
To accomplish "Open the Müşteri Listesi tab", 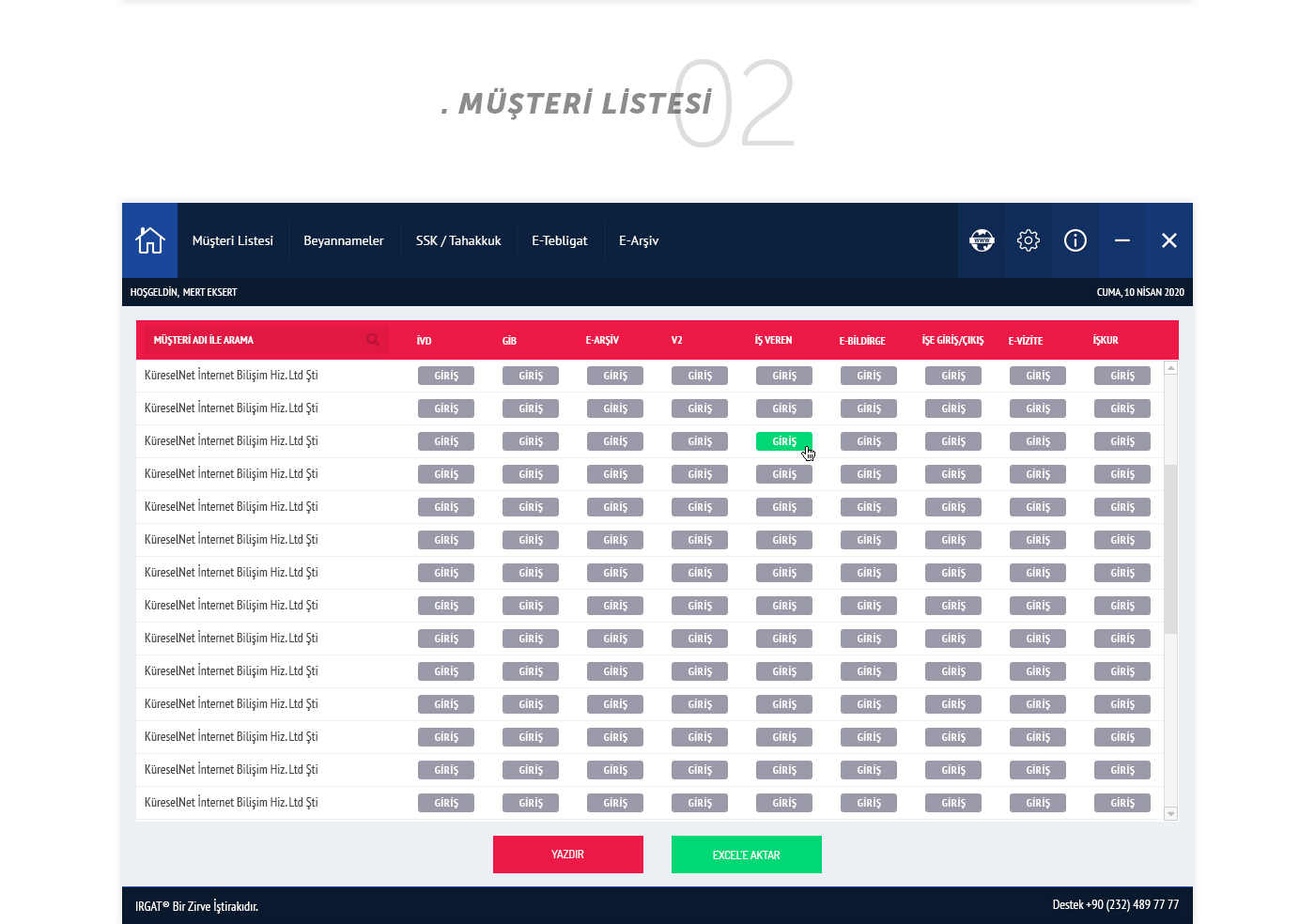I will coord(233,240).
